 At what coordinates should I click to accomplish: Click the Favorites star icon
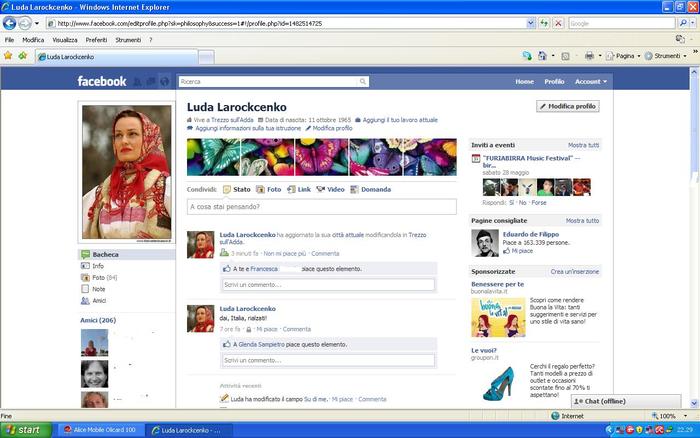8,56
